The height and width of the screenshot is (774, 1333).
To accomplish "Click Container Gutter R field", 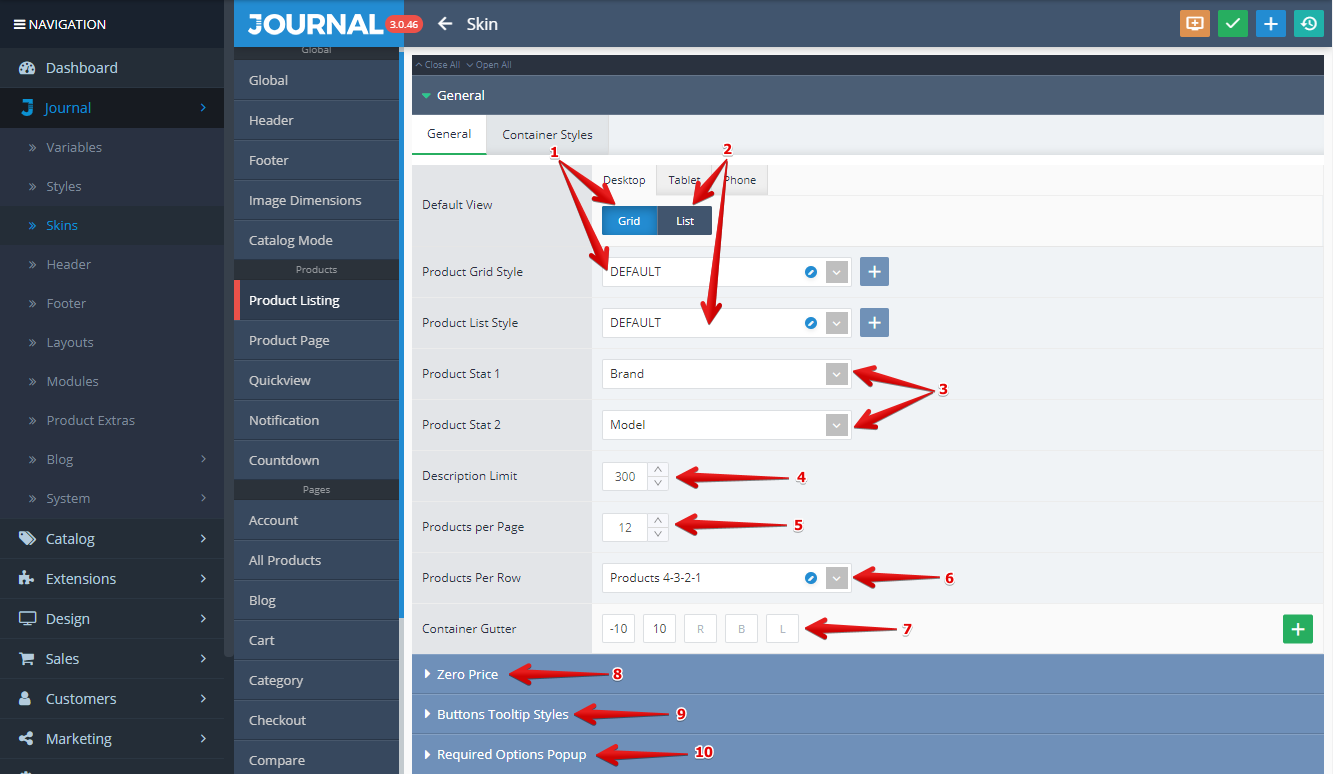I will [x=701, y=629].
